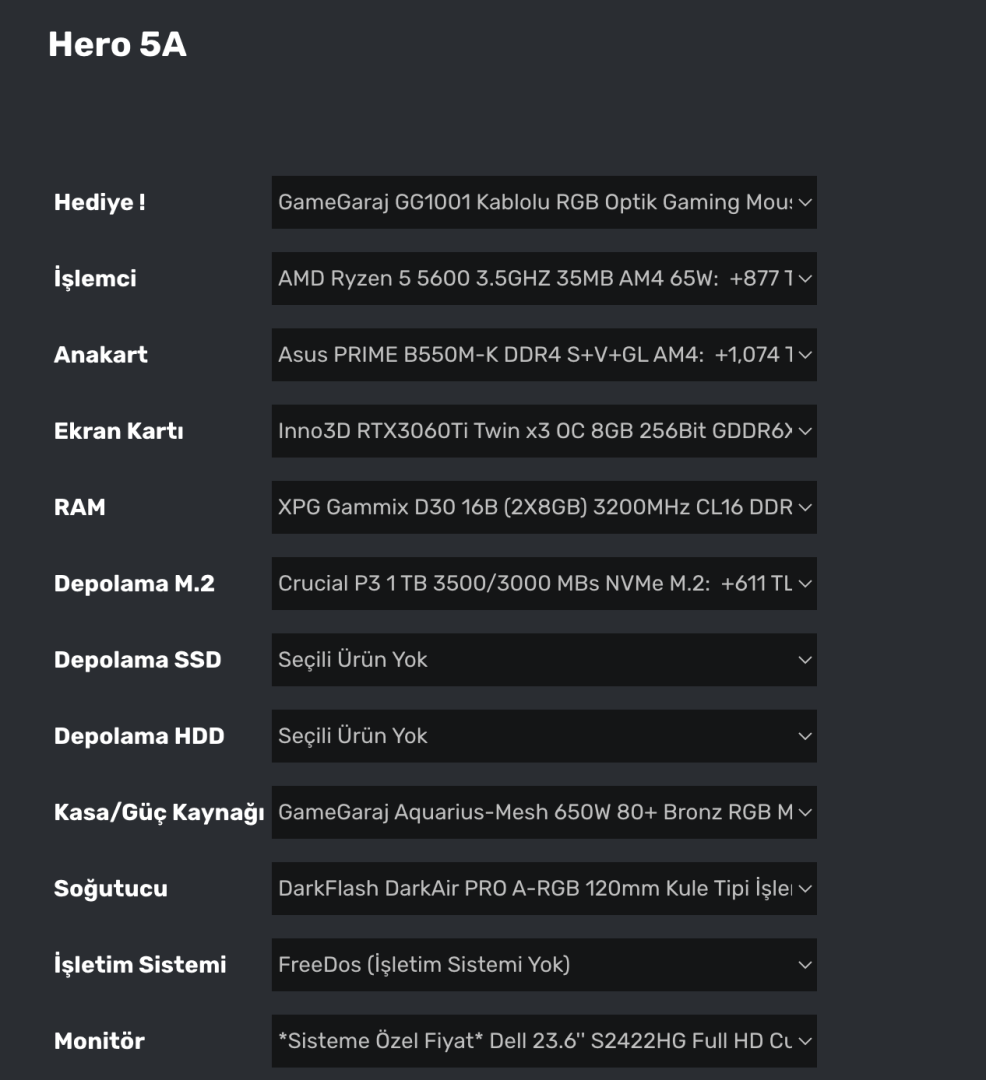
Task: Expand Ekran Kartı Inno3D RTX3060Ti selector
Action: (x=543, y=431)
